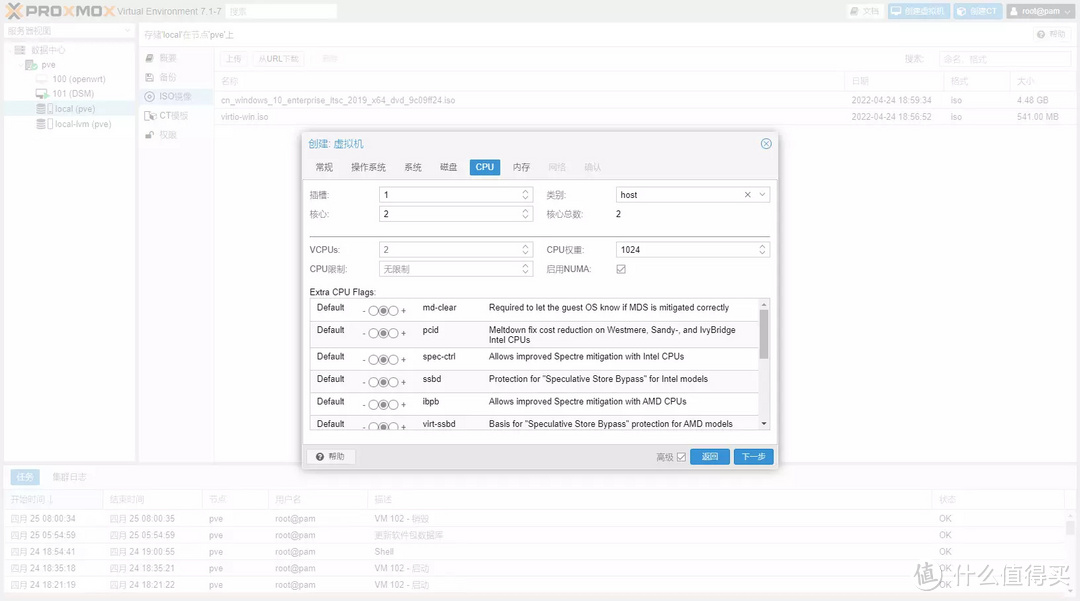
Task: Click the Back button in dialog
Action: point(709,456)
